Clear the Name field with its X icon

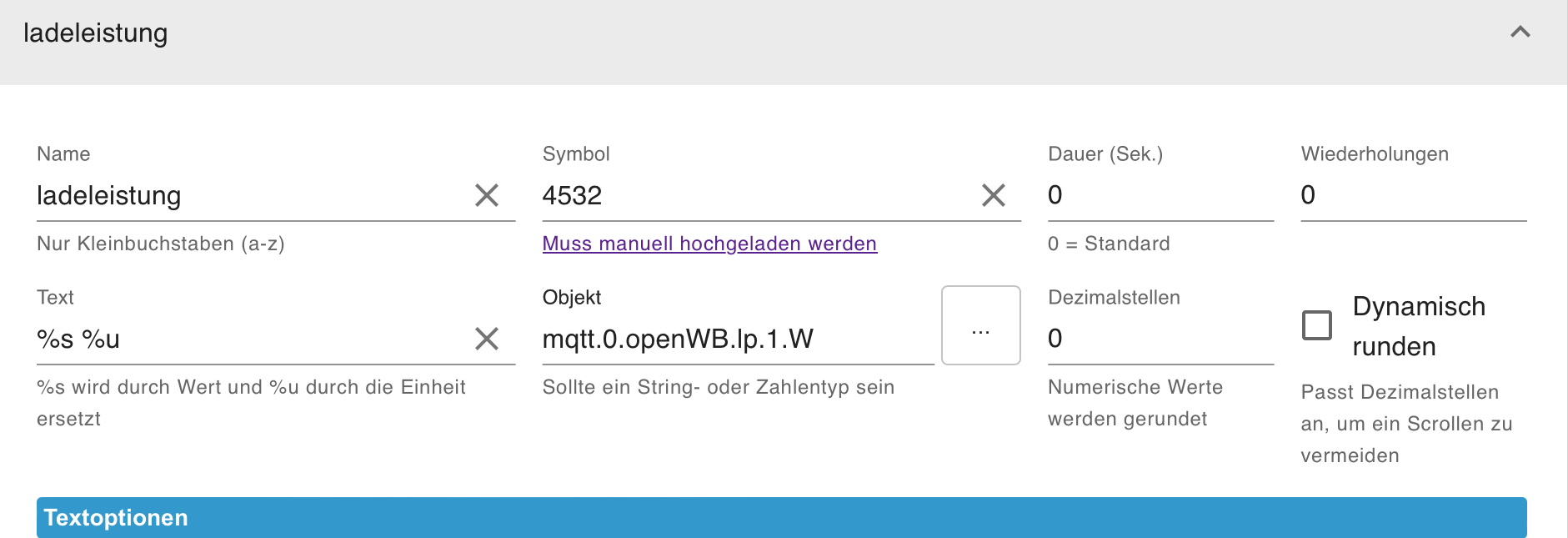[487, 196]
